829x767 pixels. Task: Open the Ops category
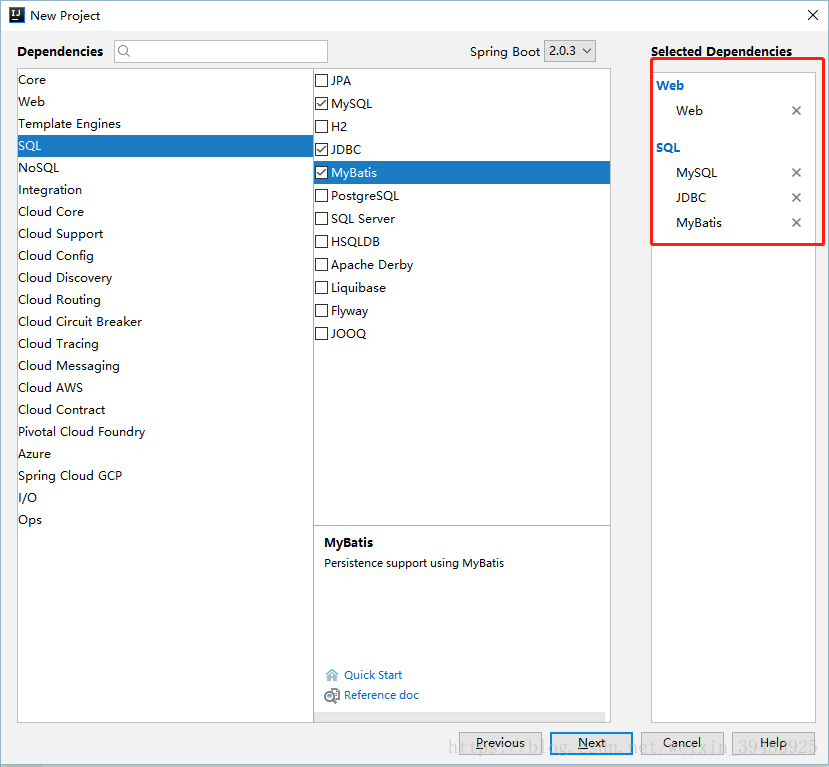165,520
